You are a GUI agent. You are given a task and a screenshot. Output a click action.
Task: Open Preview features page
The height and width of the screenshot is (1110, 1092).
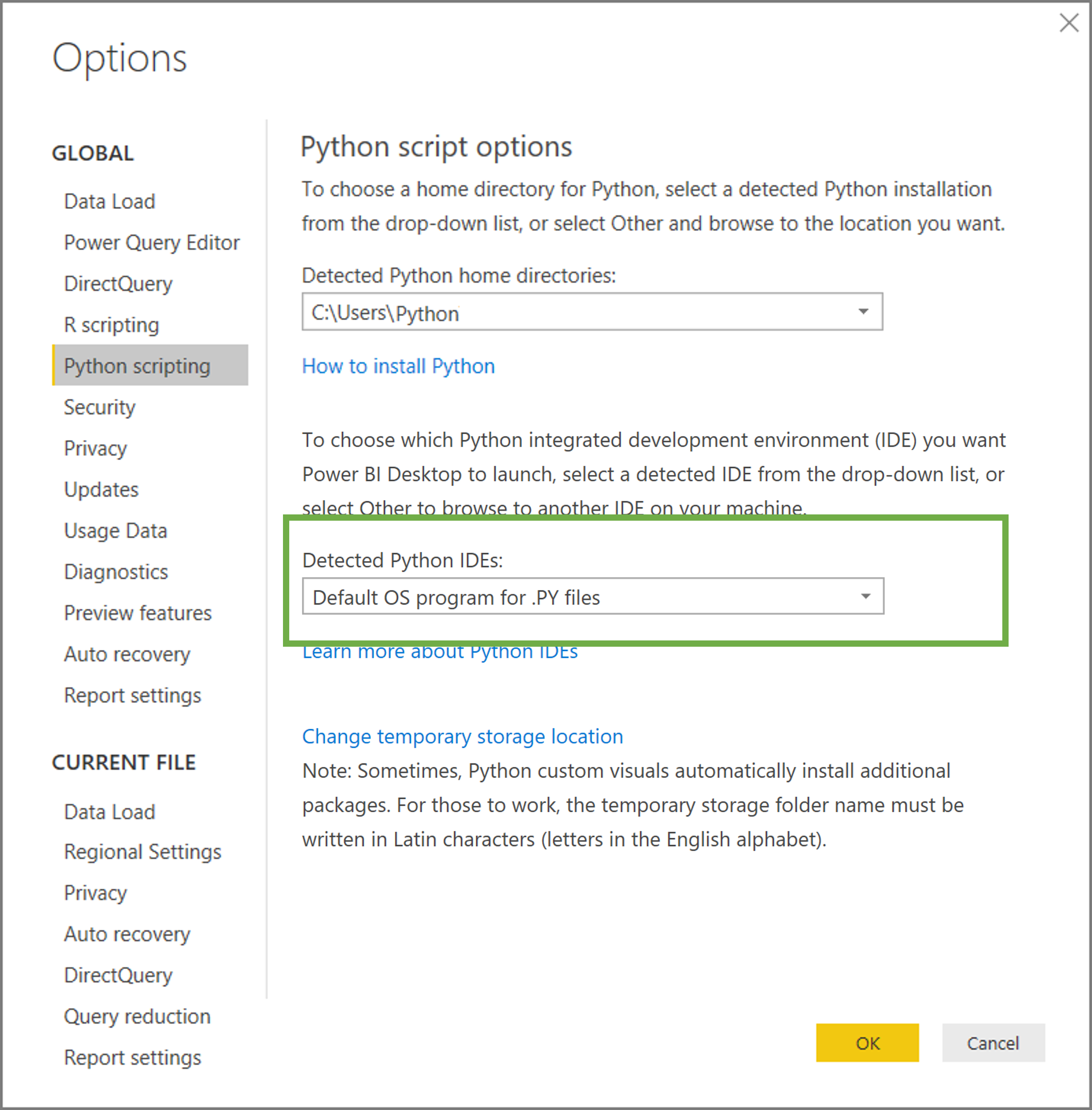(138, 613)
